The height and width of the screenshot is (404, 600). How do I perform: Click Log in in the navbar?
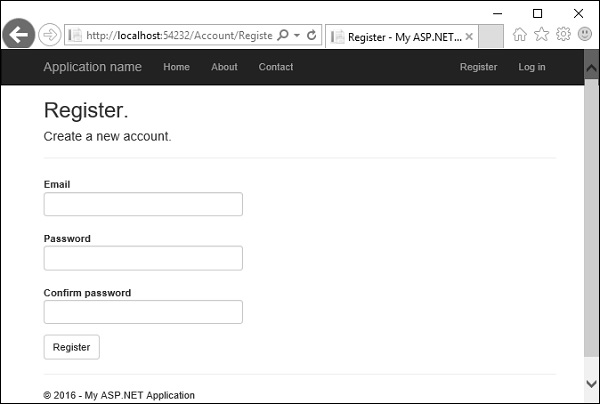[532, 67]
